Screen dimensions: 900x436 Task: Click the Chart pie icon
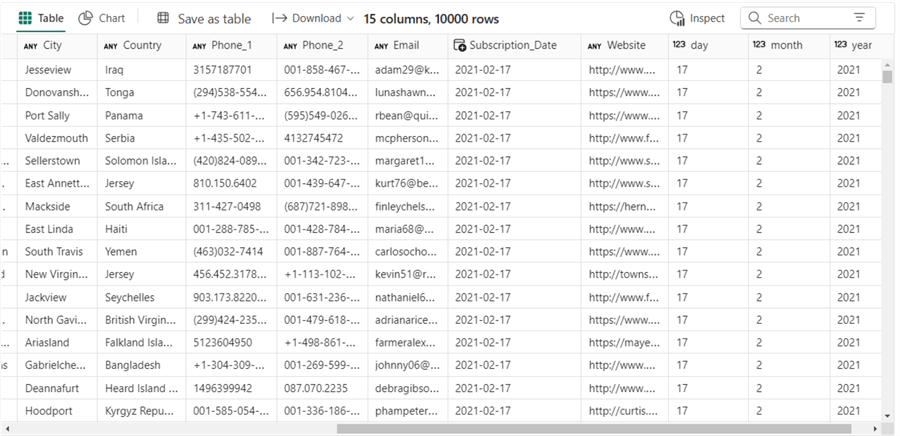[86, 18]
